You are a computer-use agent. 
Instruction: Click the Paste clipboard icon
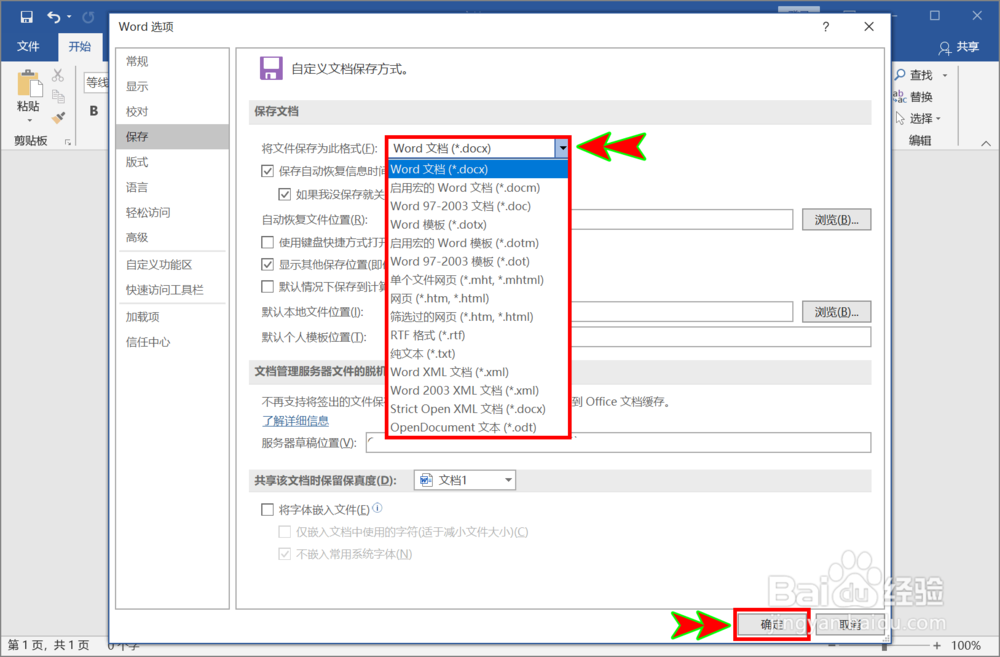point(28,83)
